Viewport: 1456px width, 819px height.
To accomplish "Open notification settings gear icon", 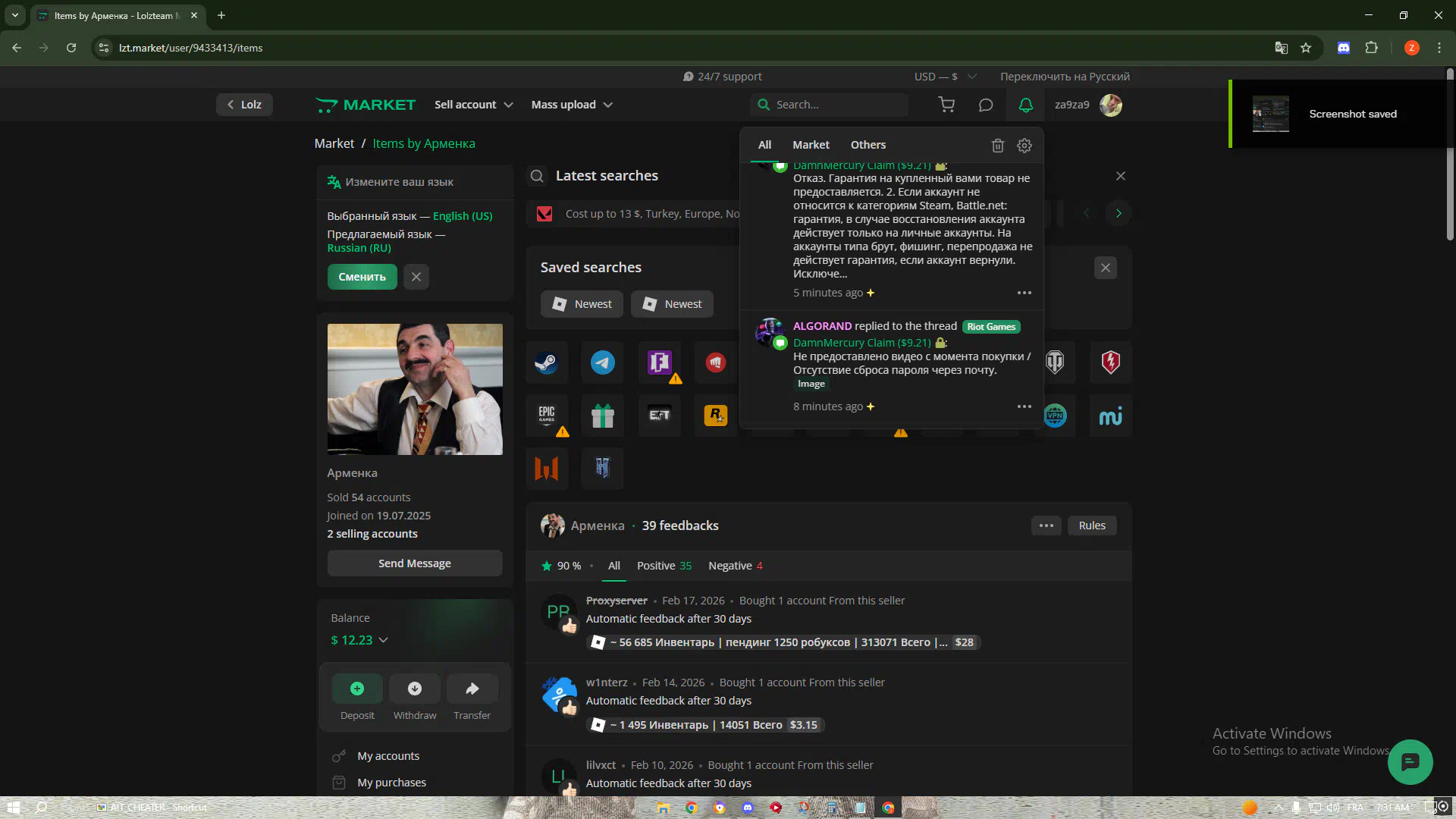I will 1025,145.
